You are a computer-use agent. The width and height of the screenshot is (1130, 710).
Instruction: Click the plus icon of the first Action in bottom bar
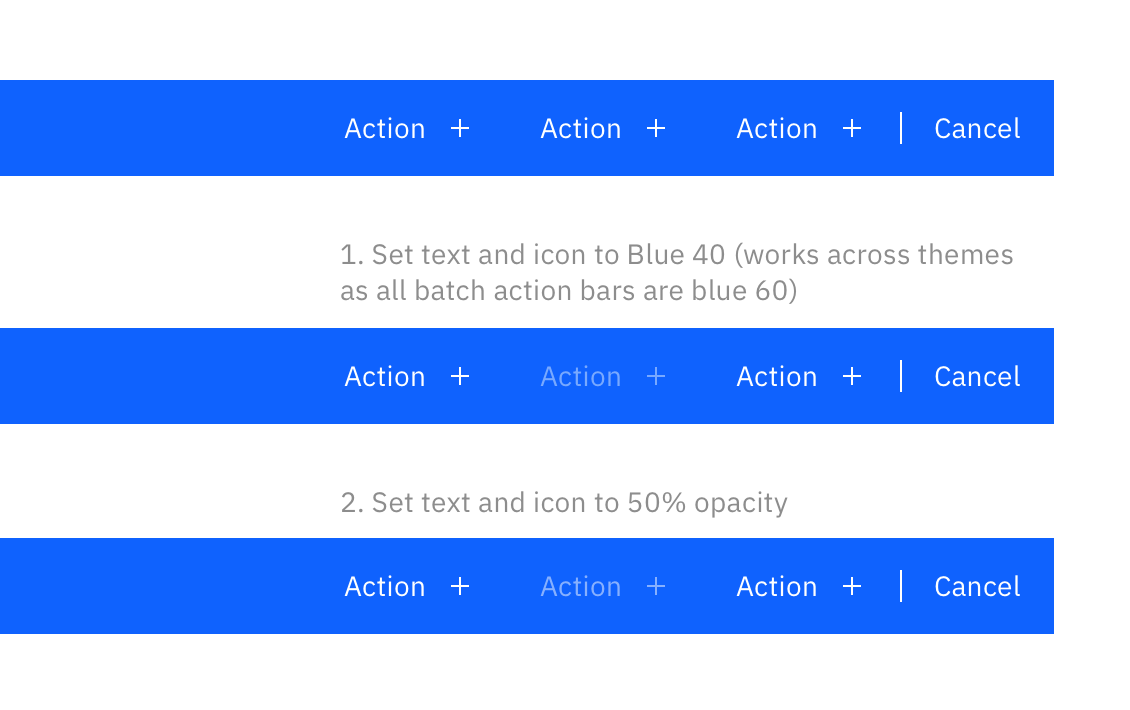[x=460, y=586]
